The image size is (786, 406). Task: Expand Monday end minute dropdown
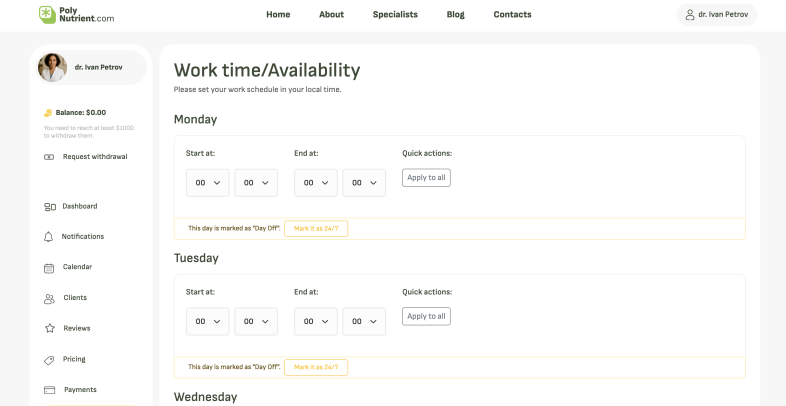pyautogui.click(x=364, y=183)
